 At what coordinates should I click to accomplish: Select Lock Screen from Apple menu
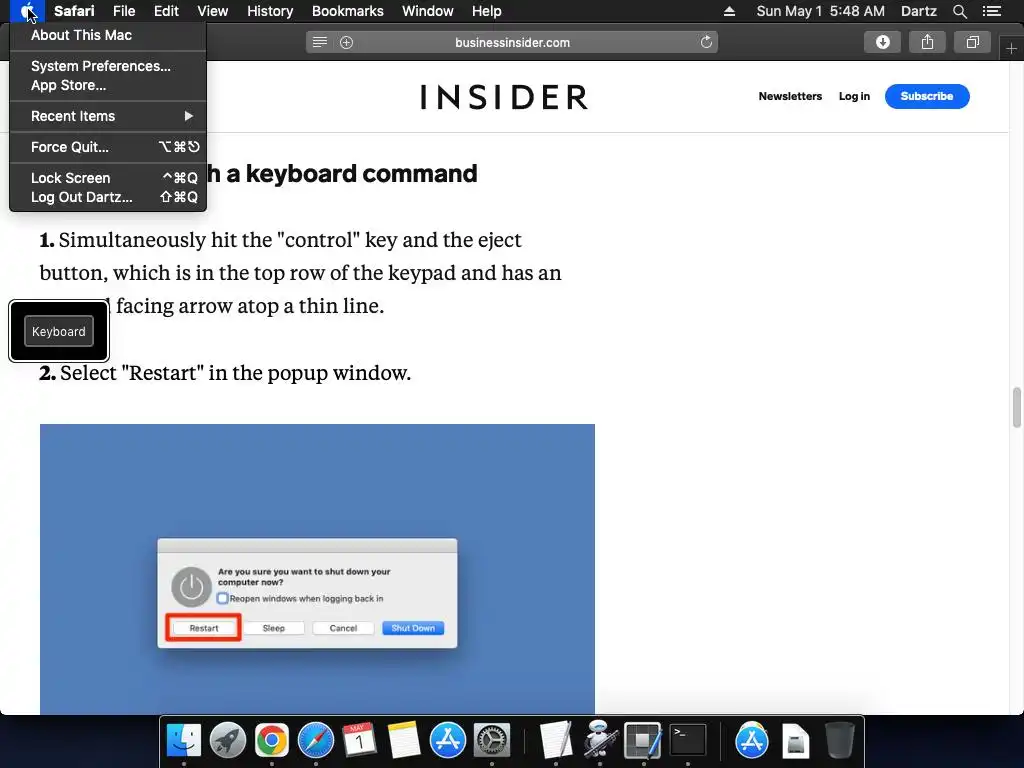[x=108, y=178]
